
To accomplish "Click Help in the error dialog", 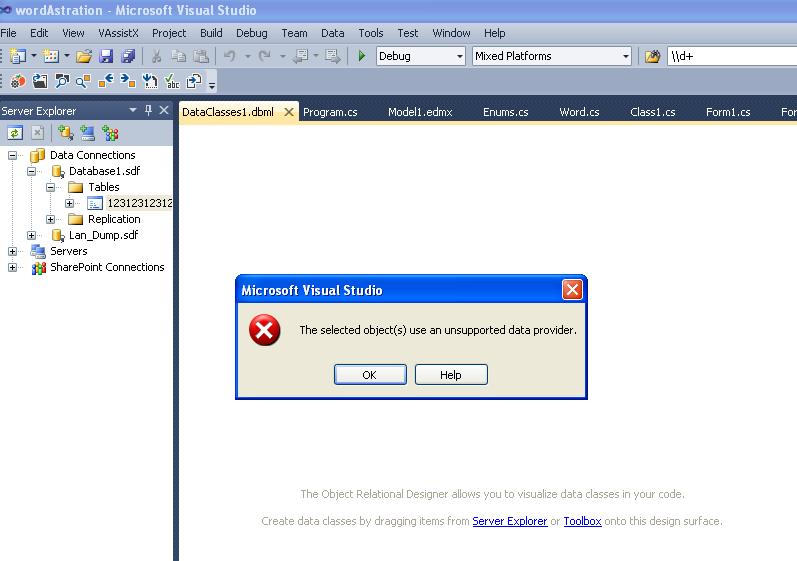I will (x=451, y=375).
